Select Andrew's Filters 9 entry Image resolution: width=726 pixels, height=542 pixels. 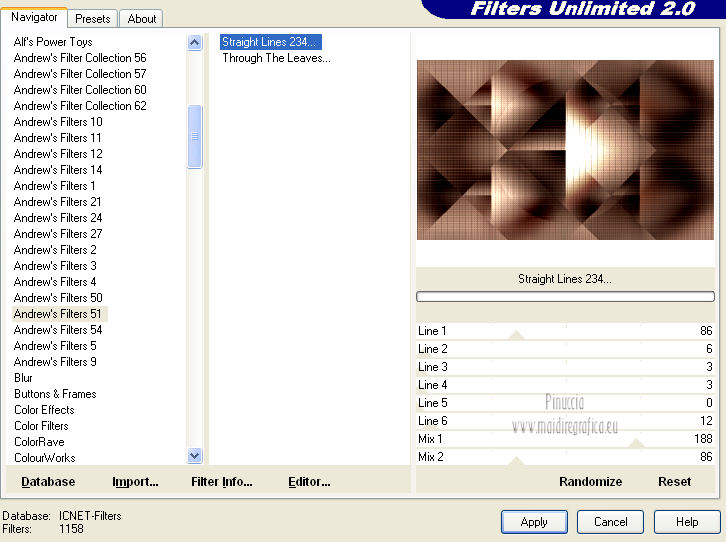point(55,361)
